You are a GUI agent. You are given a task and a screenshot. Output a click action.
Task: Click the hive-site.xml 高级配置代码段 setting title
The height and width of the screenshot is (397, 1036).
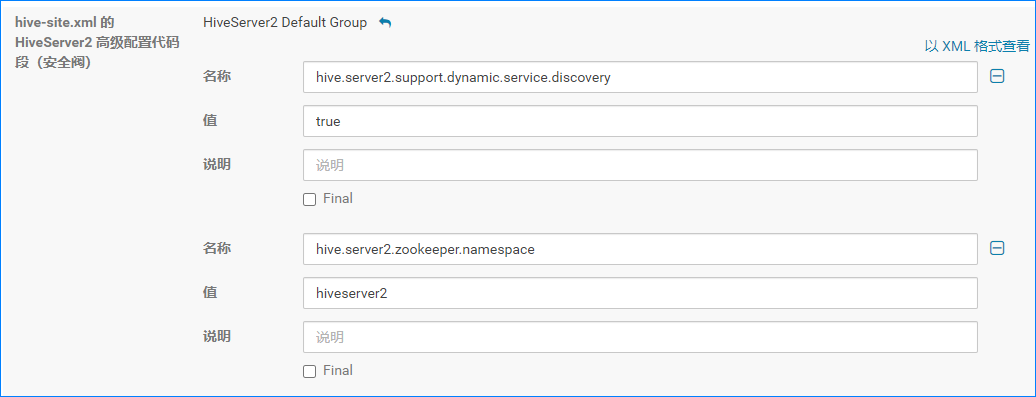click(97, 43)
